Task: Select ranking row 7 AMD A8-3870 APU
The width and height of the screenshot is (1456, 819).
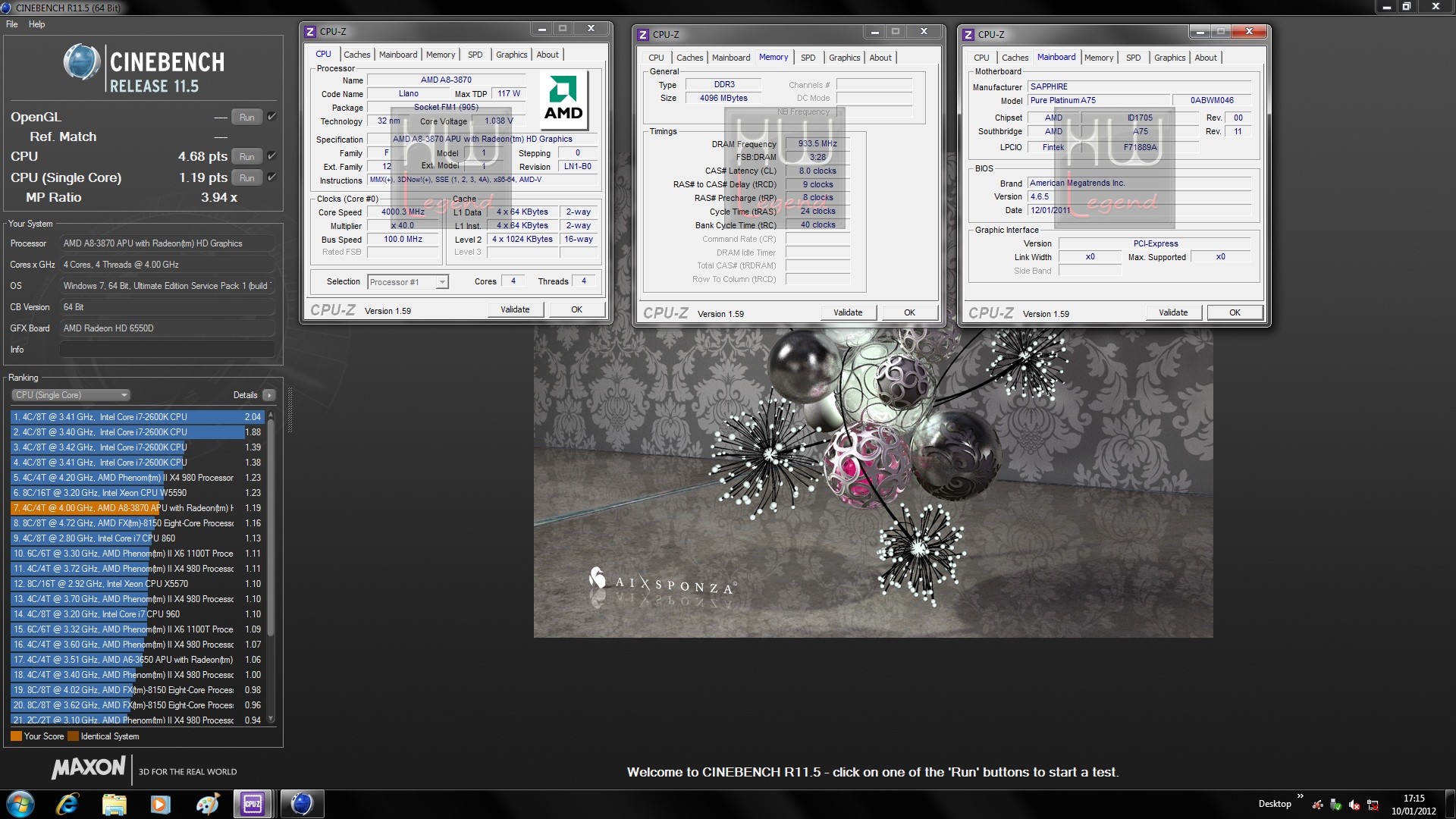Action: click(136, 508)
